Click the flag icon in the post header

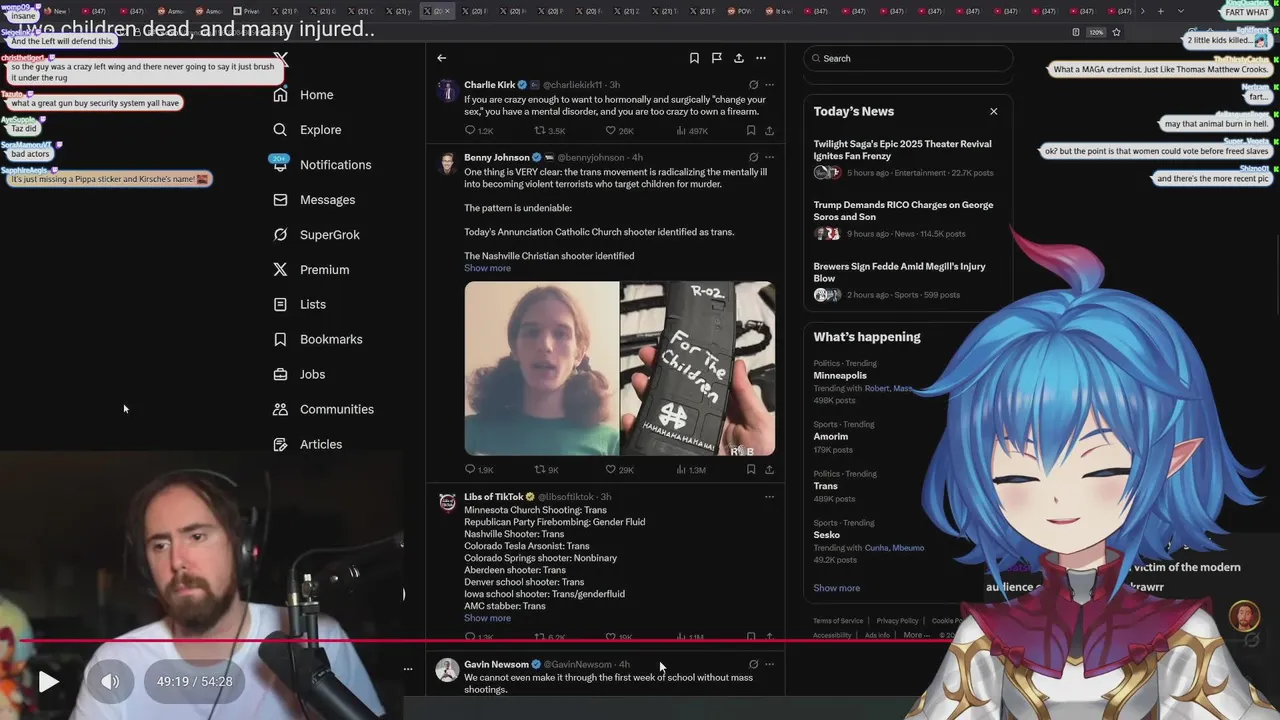click(x=716, y=58)
